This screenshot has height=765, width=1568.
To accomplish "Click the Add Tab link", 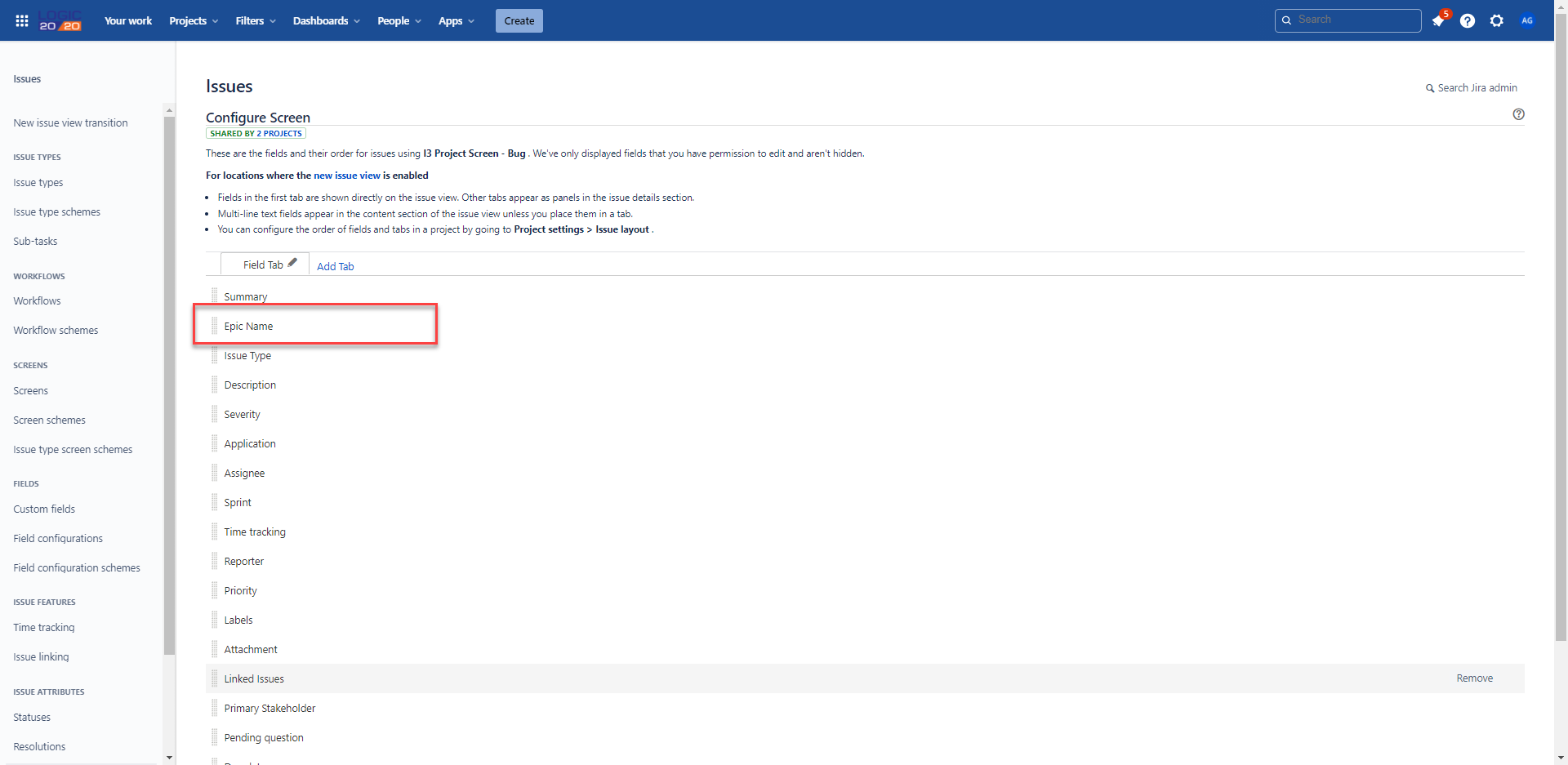I will click(335, 266).
